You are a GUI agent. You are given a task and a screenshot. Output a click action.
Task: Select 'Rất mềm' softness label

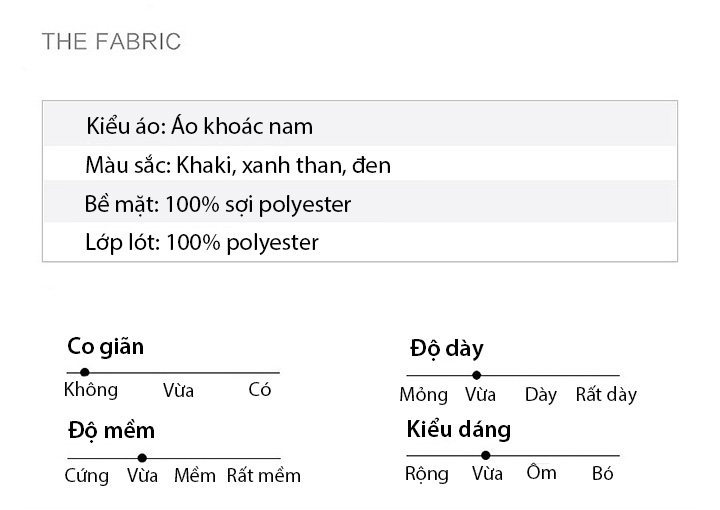[x=264, y=476]
